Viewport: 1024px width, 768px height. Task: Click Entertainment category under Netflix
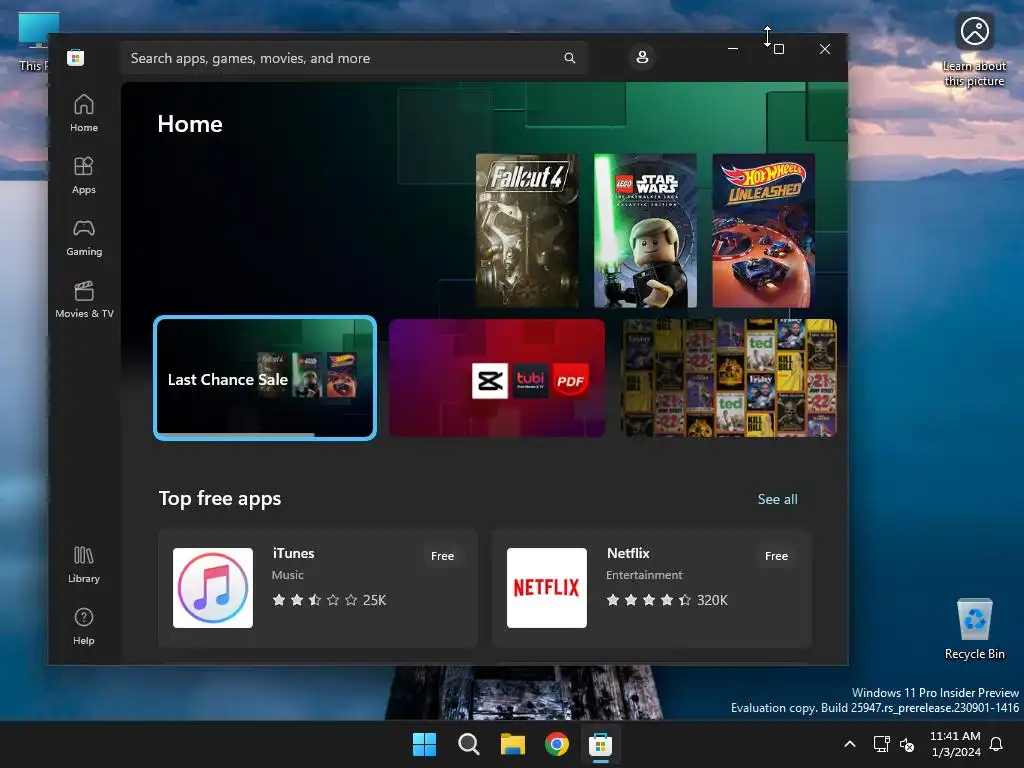click(x=644, y=575)
